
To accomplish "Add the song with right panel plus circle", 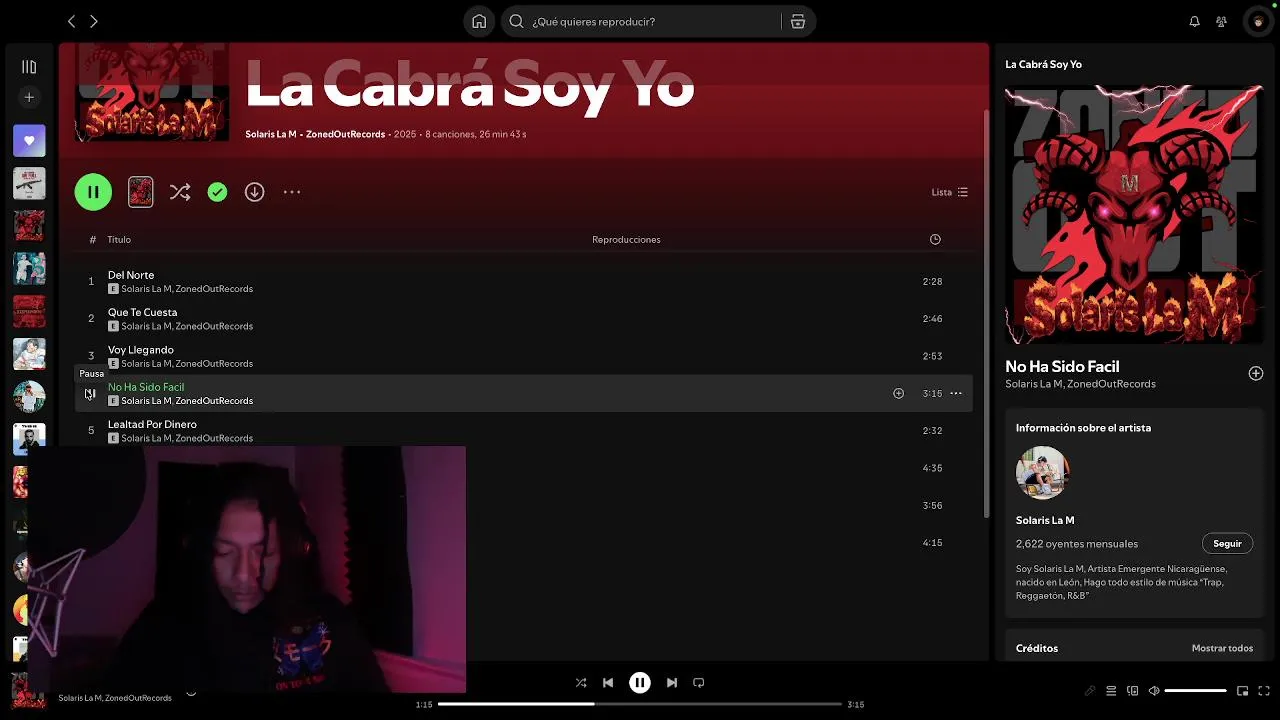I will (x=1255, y=373).
